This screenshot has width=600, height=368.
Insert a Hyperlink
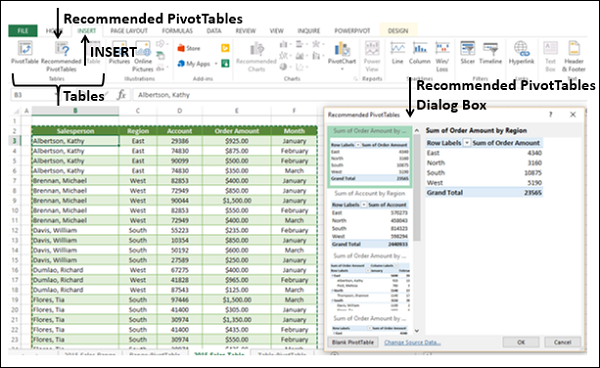[x=521, y=52]
